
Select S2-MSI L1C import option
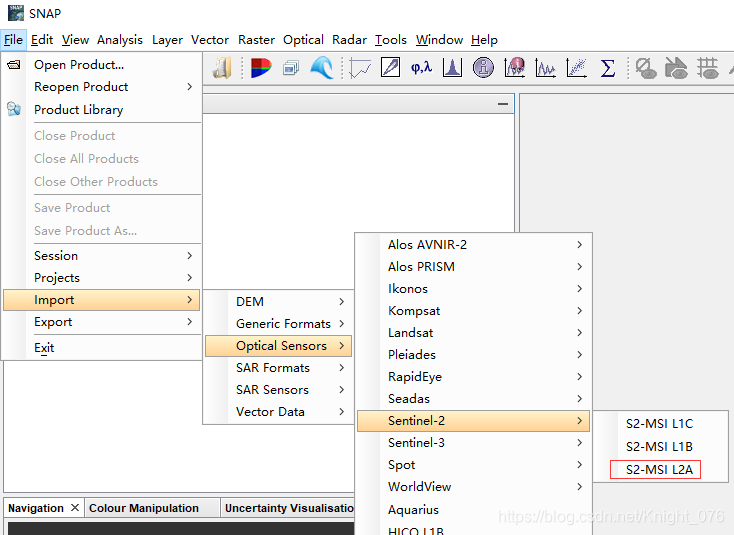point(660,424)
